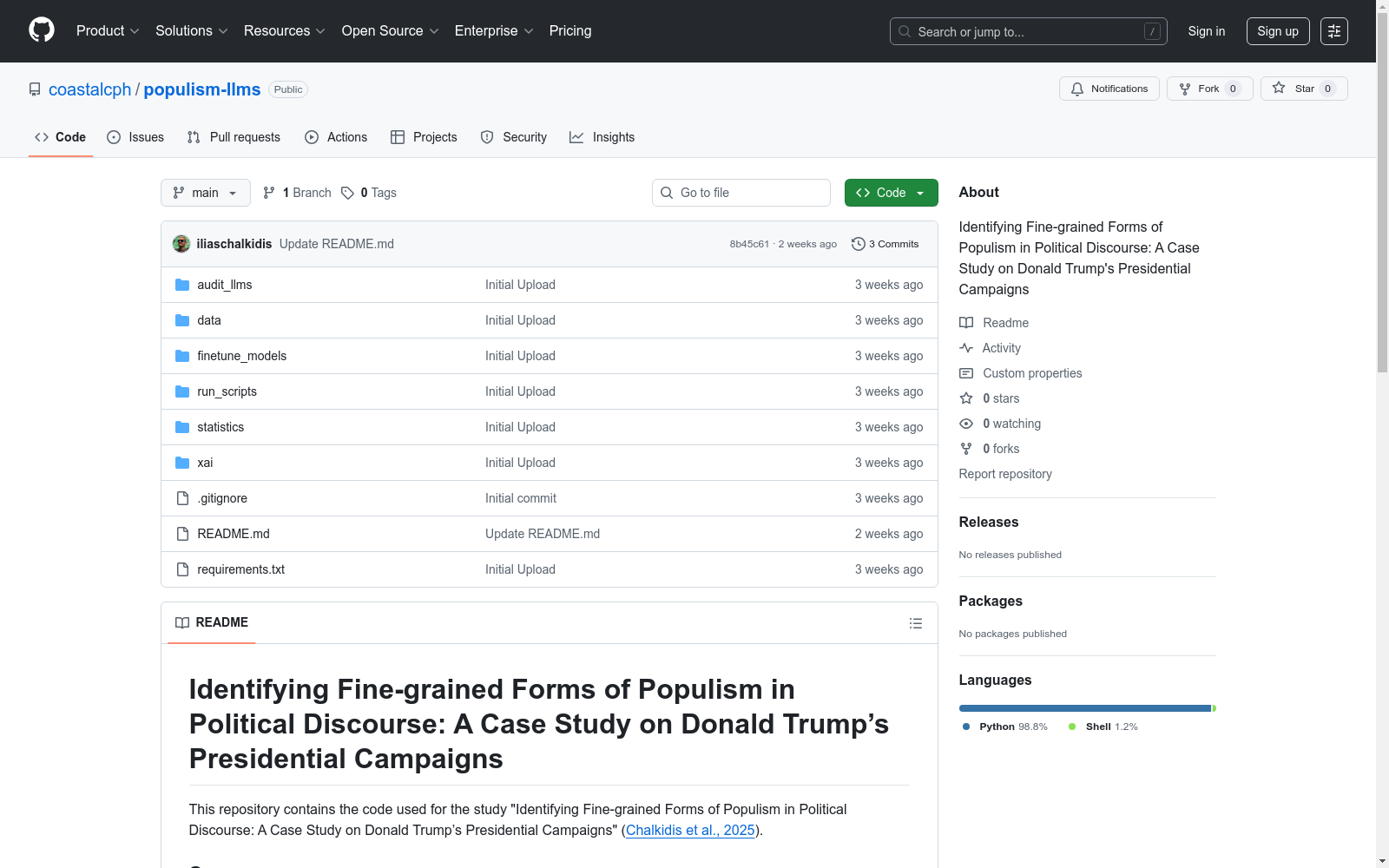Click the eye icon next to 0 watching

click(966, 424)
